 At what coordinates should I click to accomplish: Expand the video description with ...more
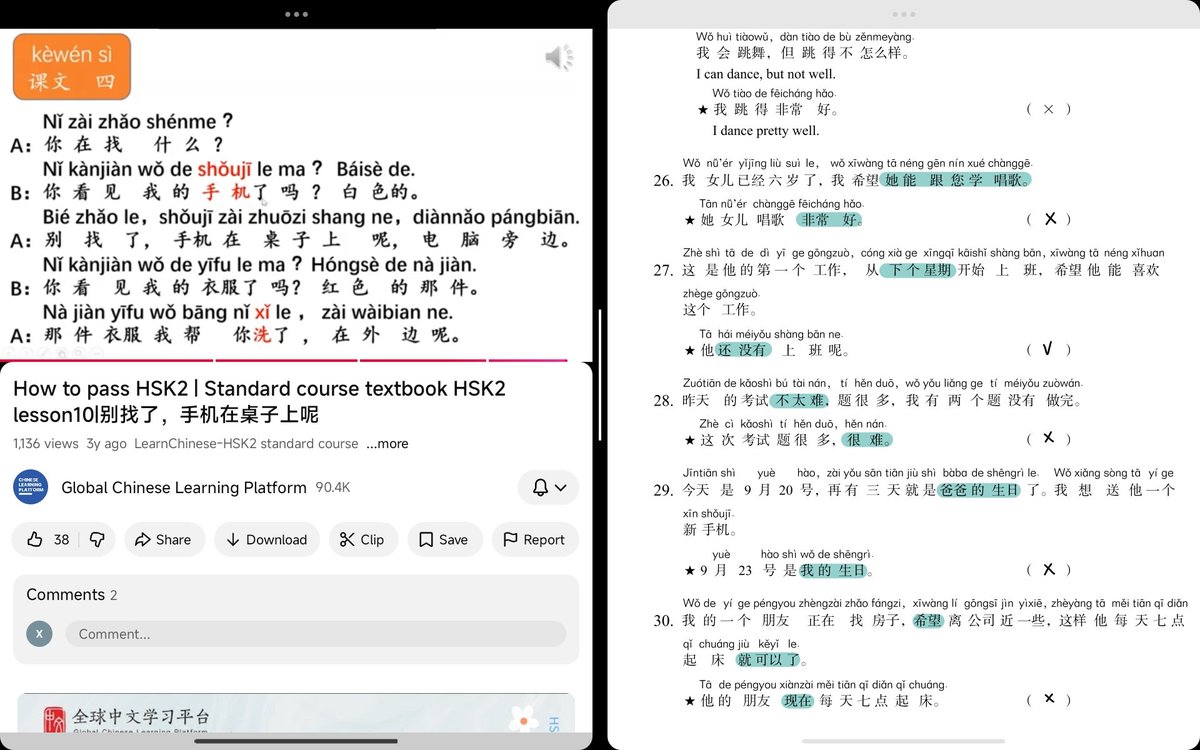point(387,443)
